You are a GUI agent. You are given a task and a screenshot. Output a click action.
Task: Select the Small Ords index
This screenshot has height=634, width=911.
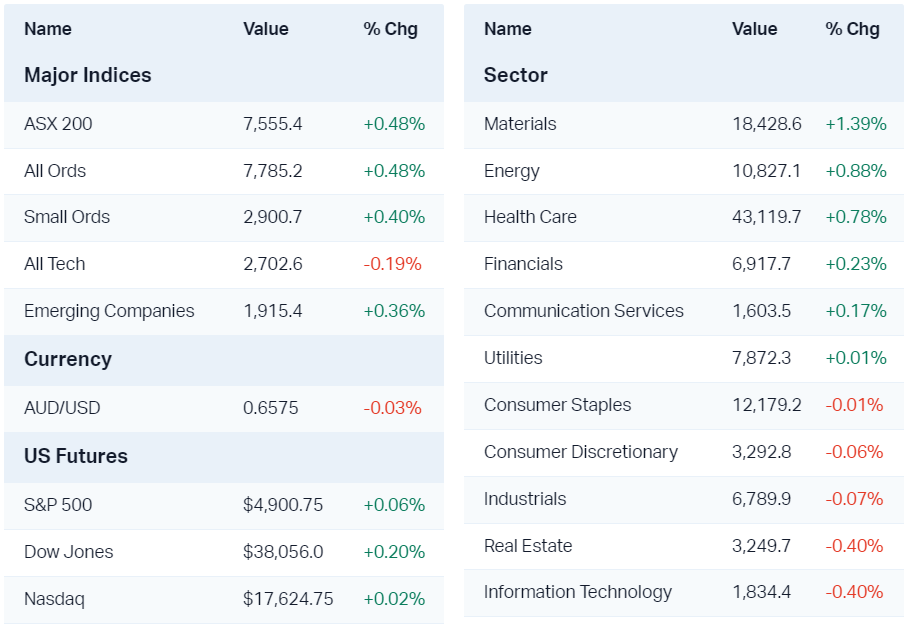point(67,217)
